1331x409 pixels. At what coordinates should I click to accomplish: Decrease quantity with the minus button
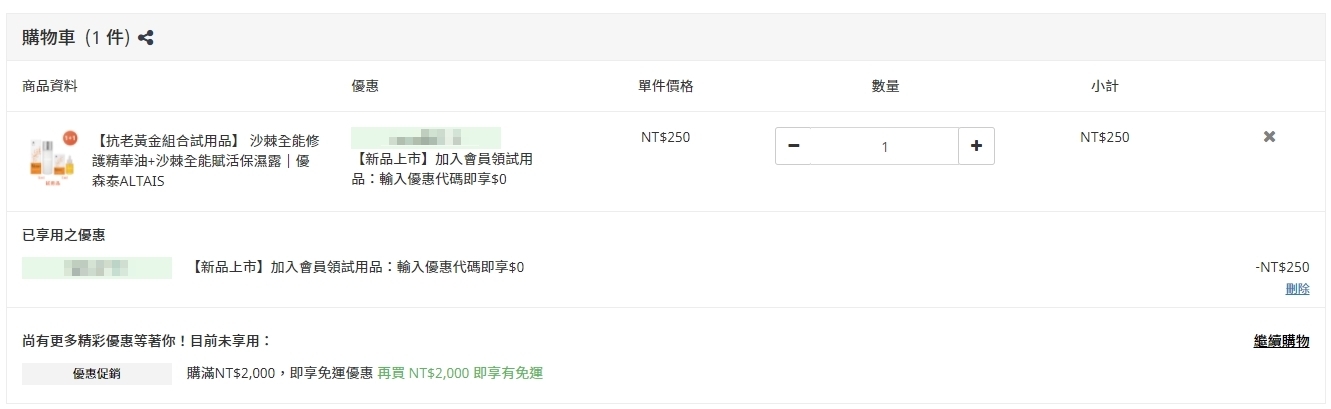click(x=794, y=146)
